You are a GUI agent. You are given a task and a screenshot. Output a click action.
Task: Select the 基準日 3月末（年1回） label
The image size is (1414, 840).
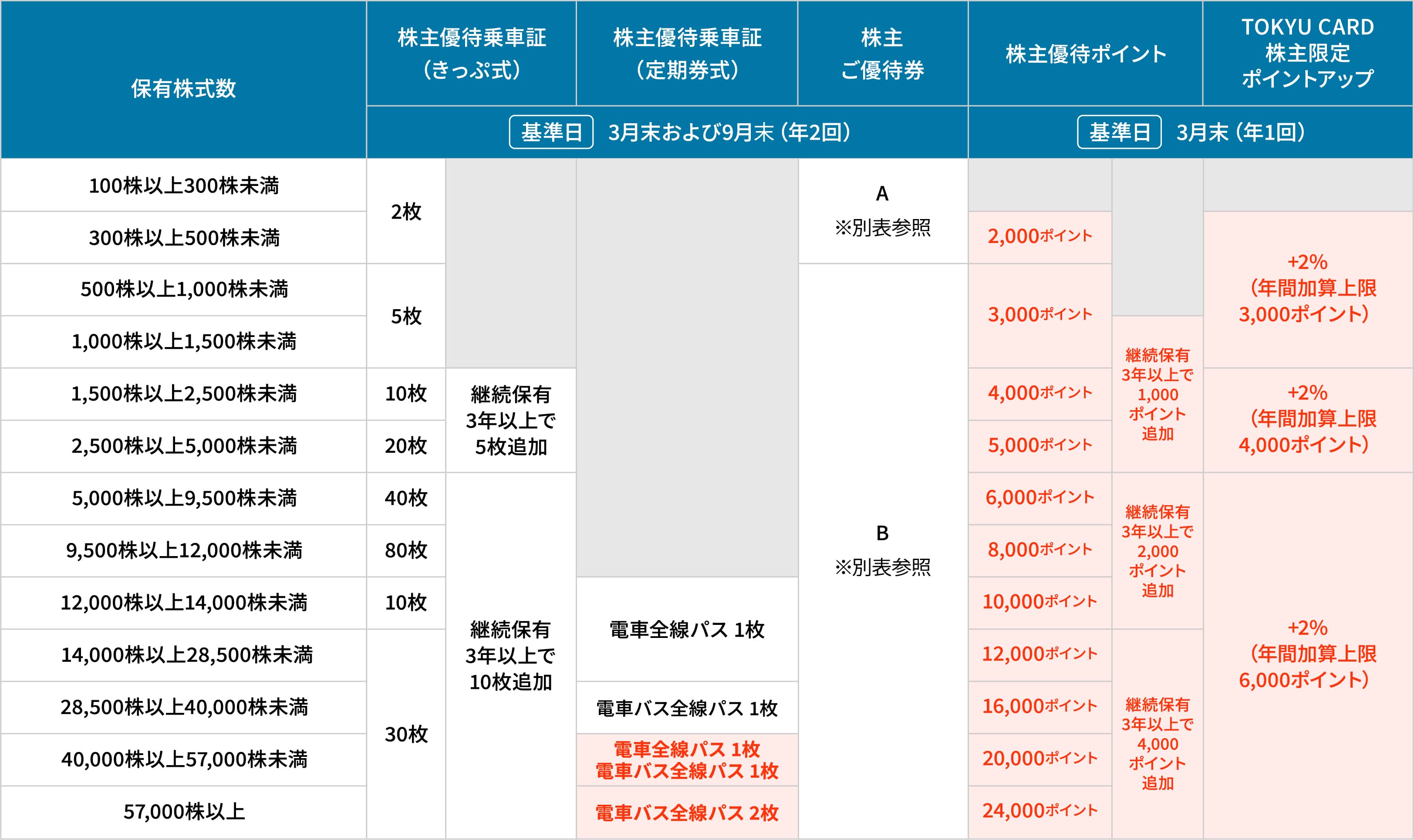click(1191, 132)
